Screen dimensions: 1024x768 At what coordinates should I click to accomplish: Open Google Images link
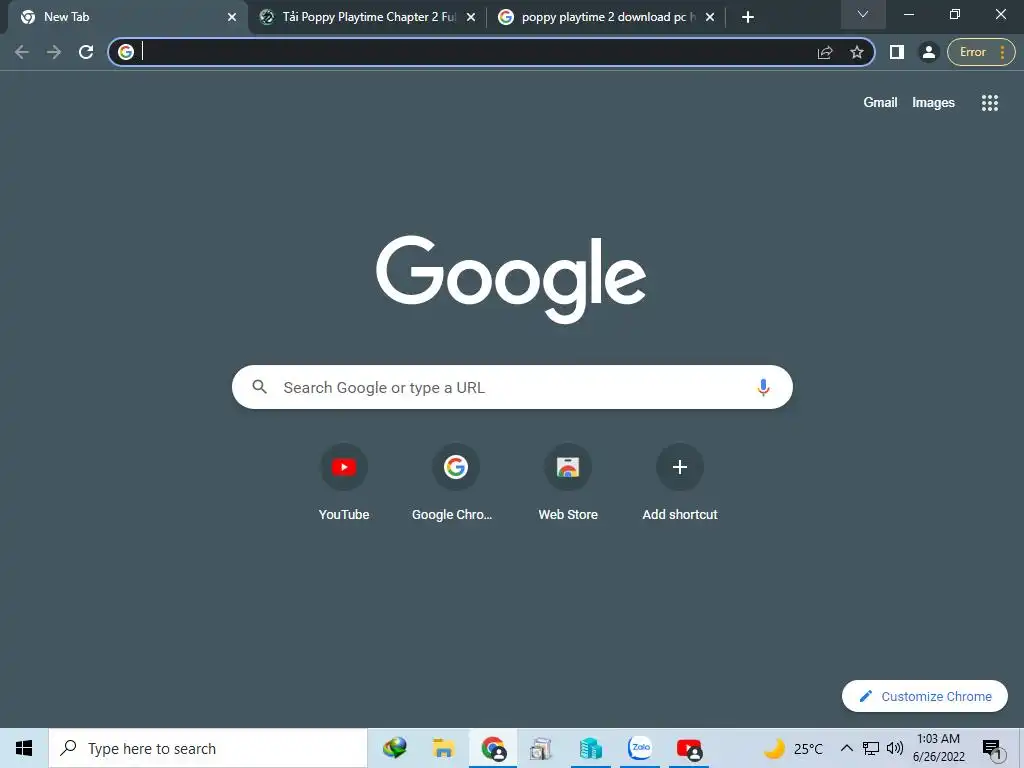(933, 103)
